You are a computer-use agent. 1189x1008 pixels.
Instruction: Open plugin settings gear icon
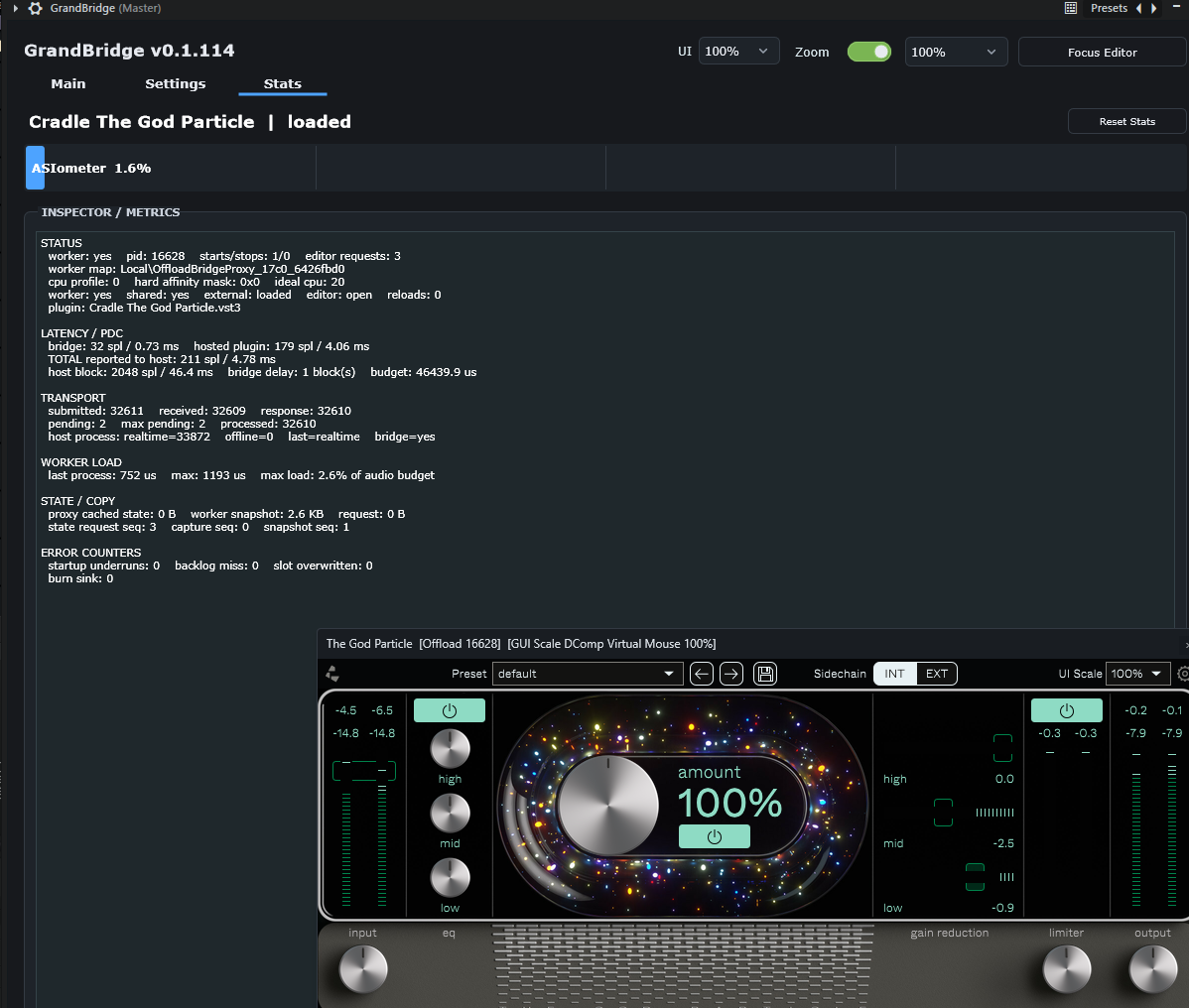click(1184, 673)
